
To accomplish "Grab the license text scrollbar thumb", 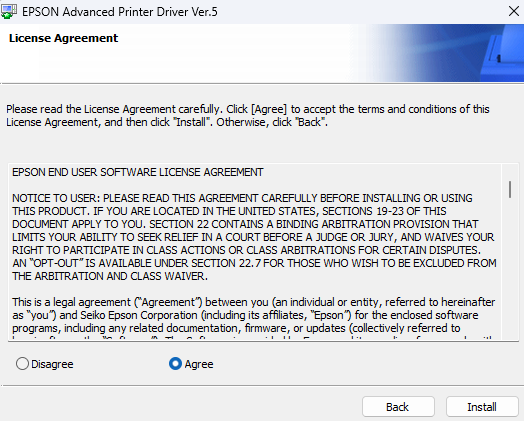I will click(x=510, y=189).
